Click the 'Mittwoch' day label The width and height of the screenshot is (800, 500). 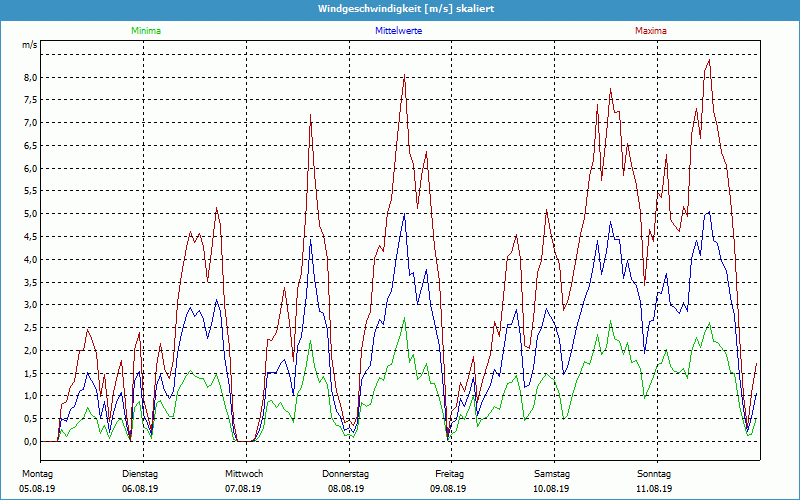[x=244, y=474]
